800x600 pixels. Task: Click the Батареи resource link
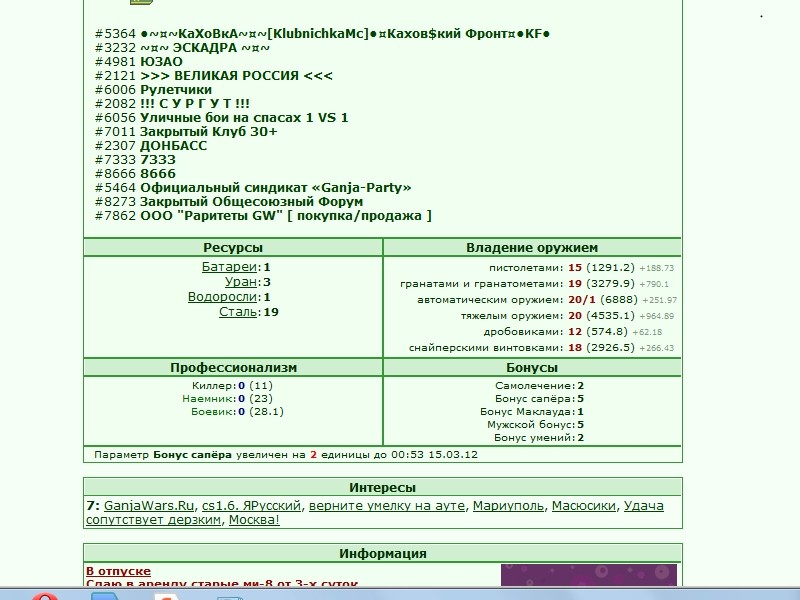(229, 267)
